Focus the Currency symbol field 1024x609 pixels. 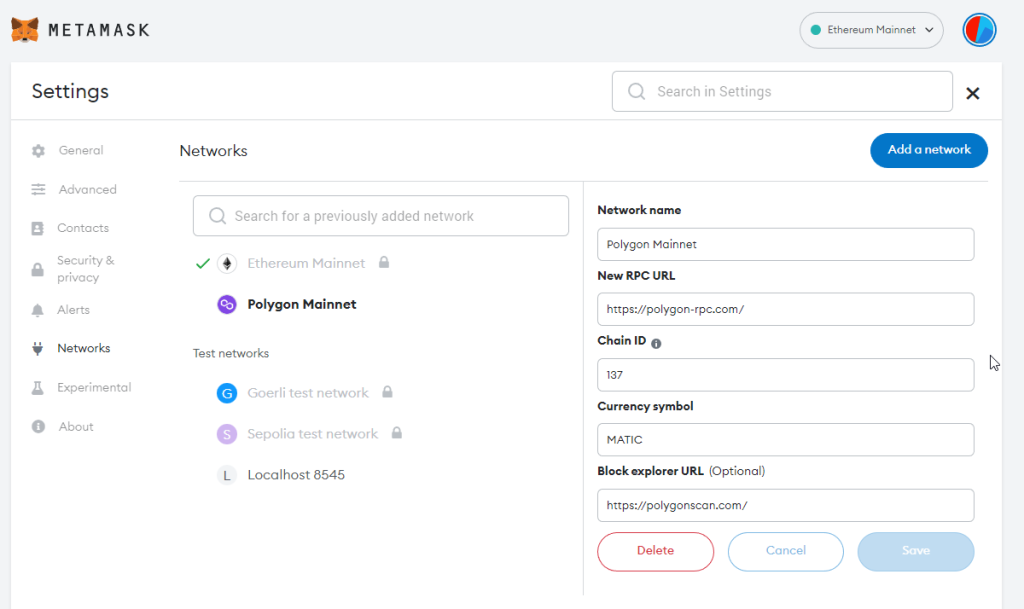pos(785,440)
